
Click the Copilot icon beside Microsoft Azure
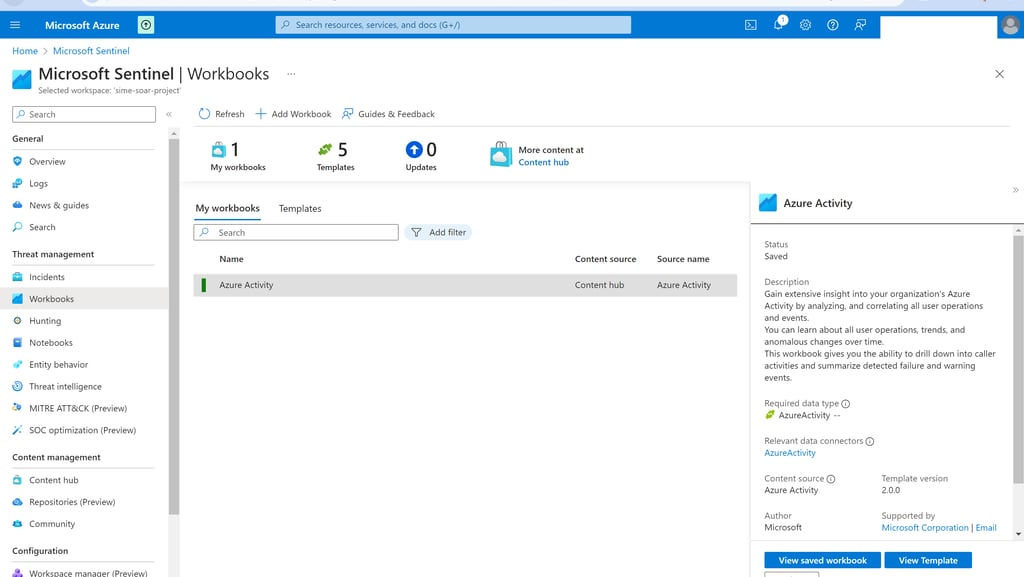(146, 25)
